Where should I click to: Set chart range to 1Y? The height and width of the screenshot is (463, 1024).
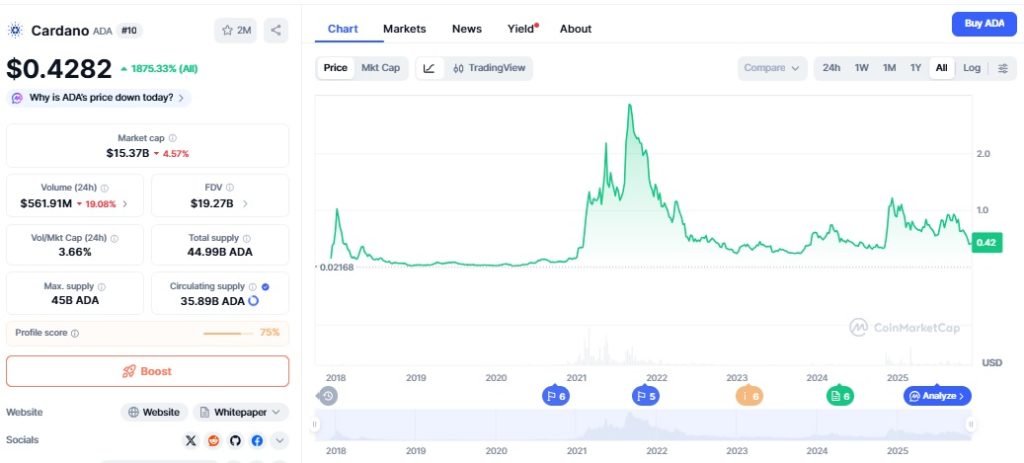point(916,68)
